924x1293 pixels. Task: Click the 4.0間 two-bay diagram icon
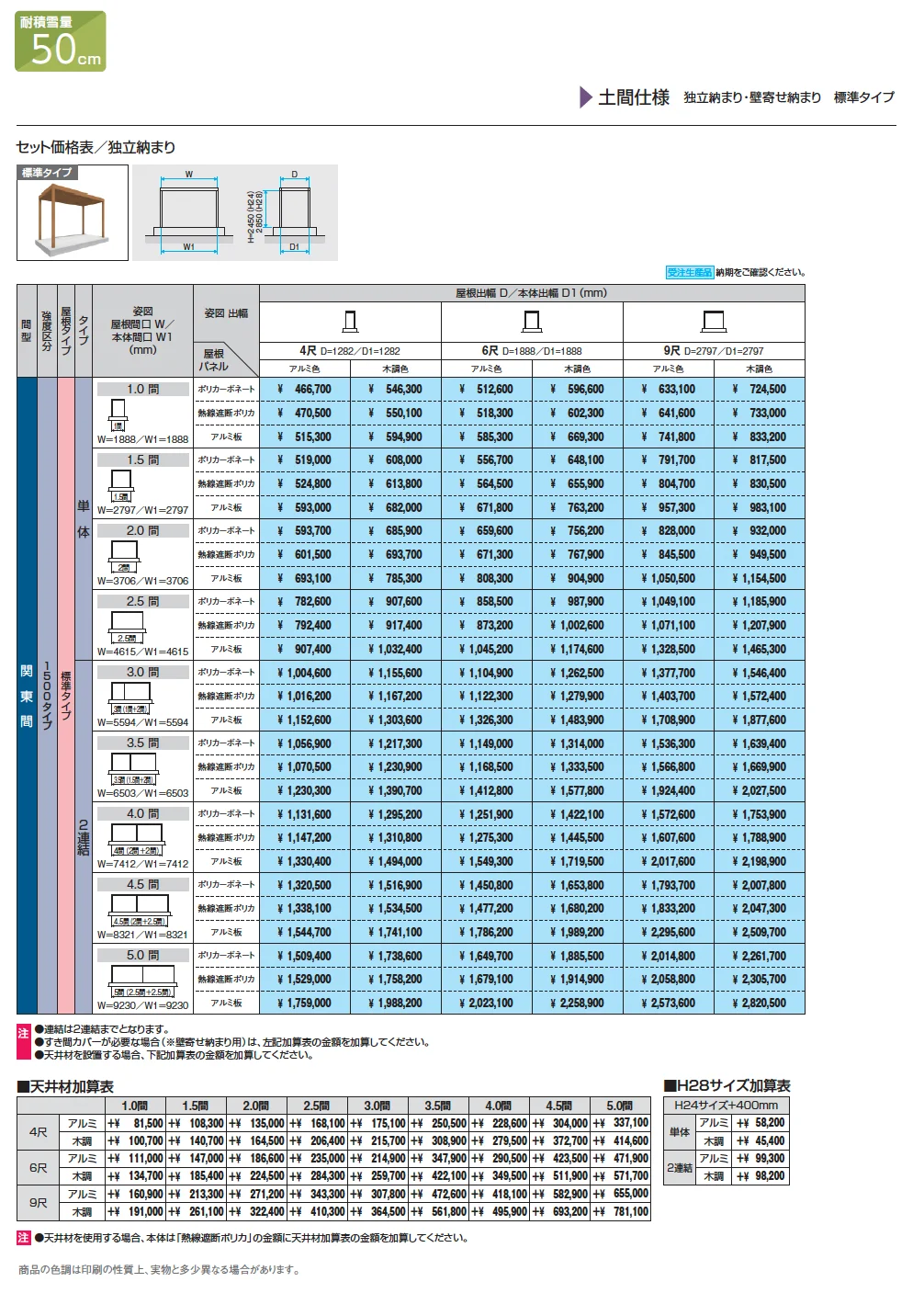pyautogui.click(x=136, y=839)
